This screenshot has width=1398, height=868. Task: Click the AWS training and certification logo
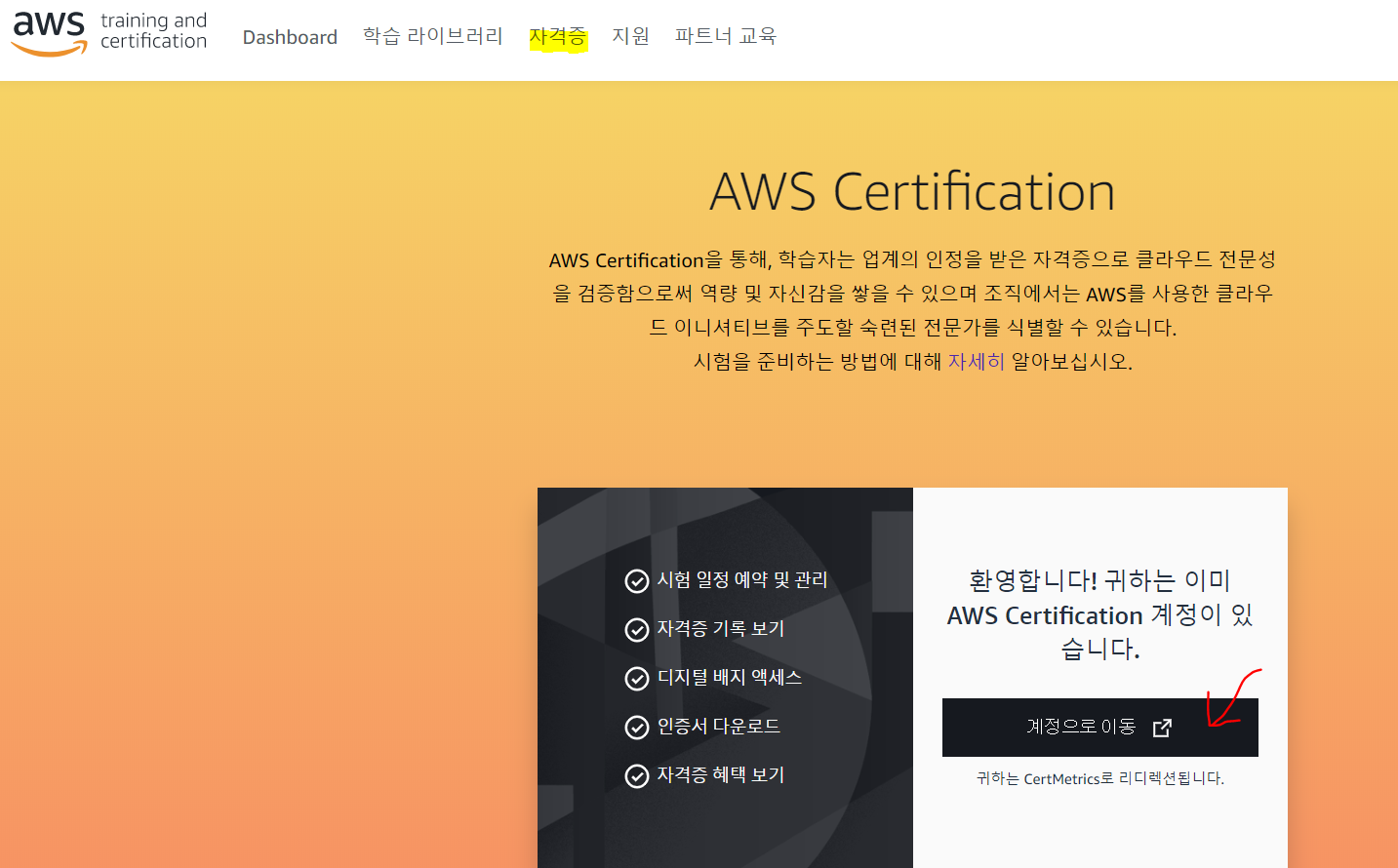click(x=109, y=33)
